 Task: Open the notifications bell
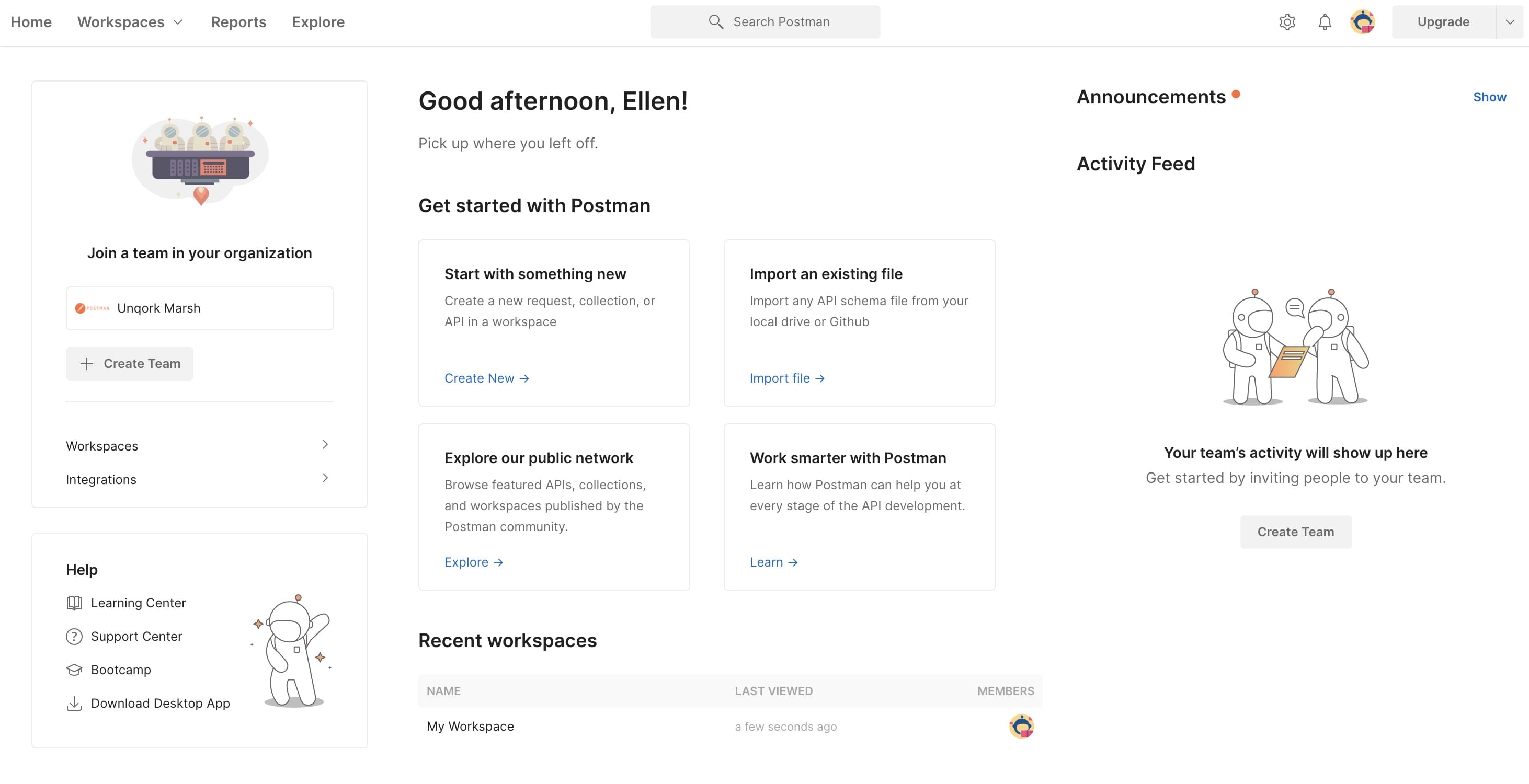pos(1324,22)
